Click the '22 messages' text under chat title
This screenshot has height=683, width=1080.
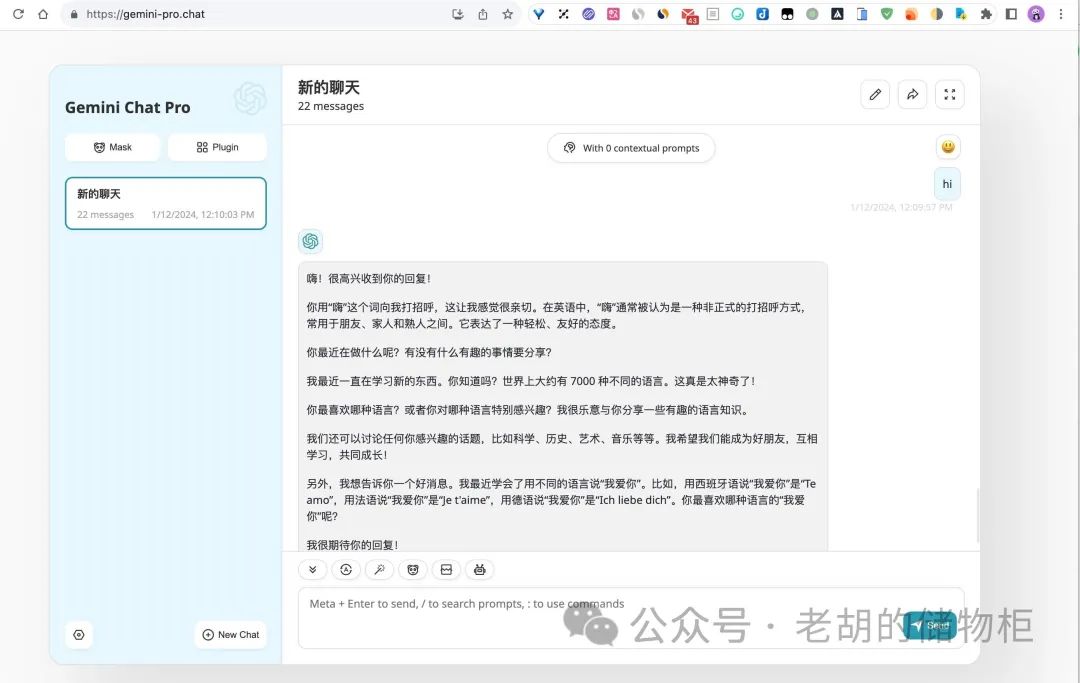point(331,106)
